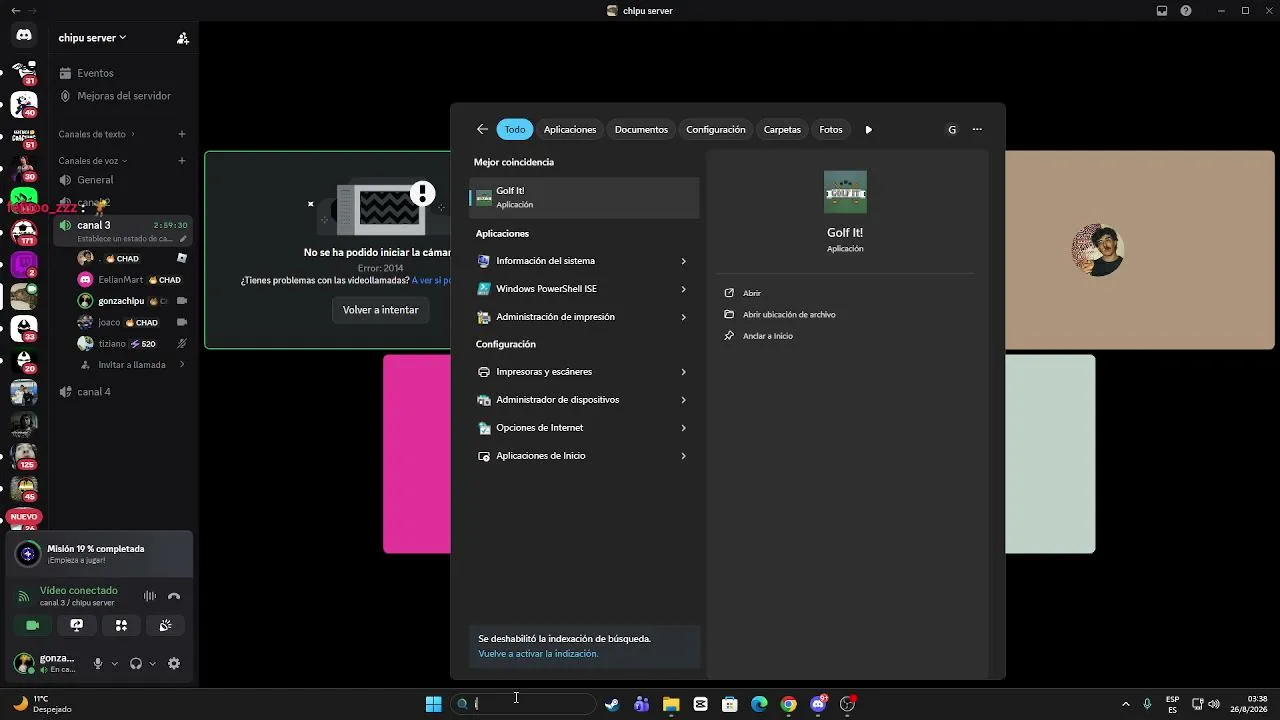Expand Windows PowerShell ISE result
The width and height of the screenshot is (1280, 720).
[x=684, y=289]
